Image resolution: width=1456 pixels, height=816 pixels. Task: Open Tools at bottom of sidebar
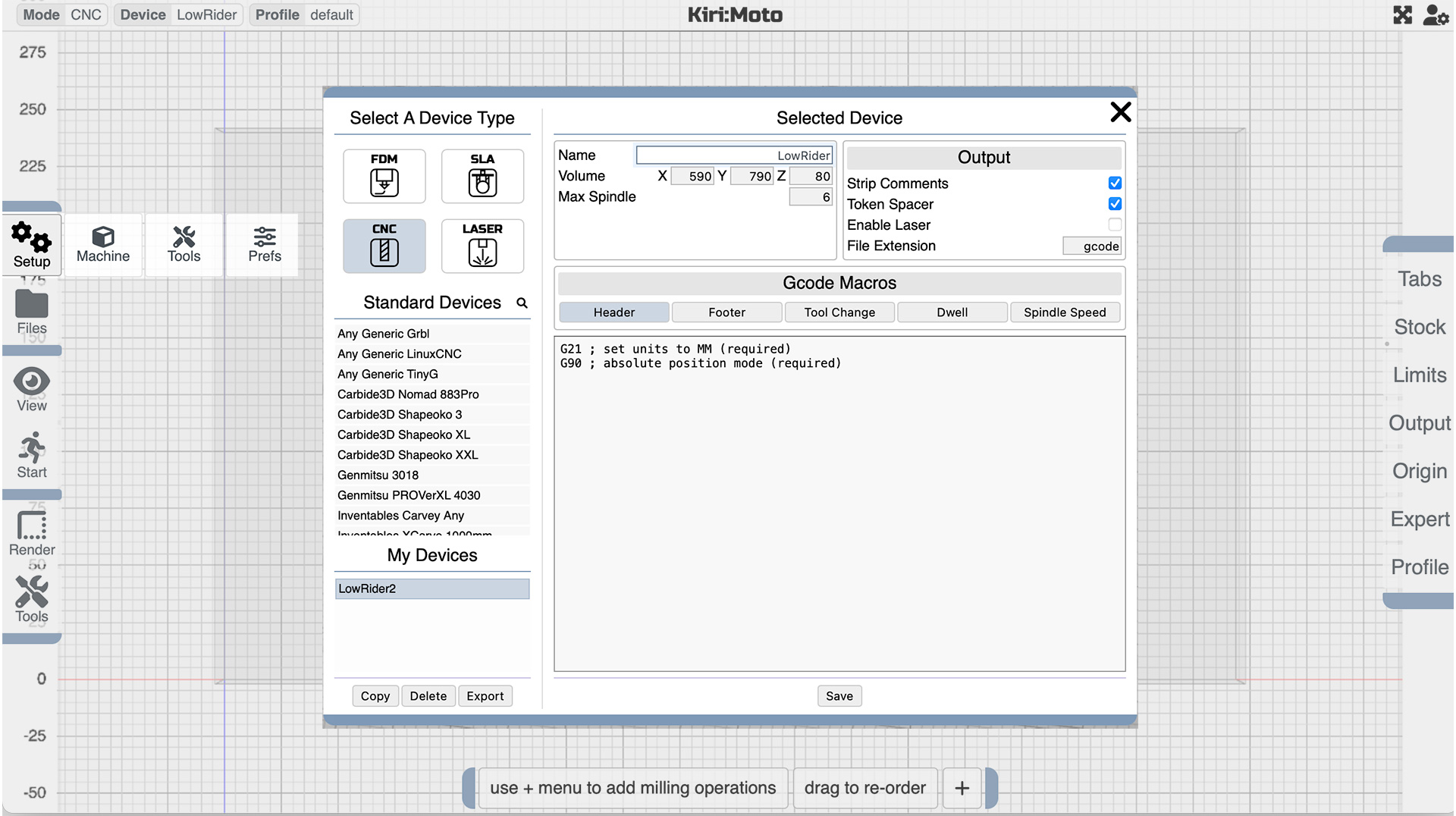(x=32, y=600)
